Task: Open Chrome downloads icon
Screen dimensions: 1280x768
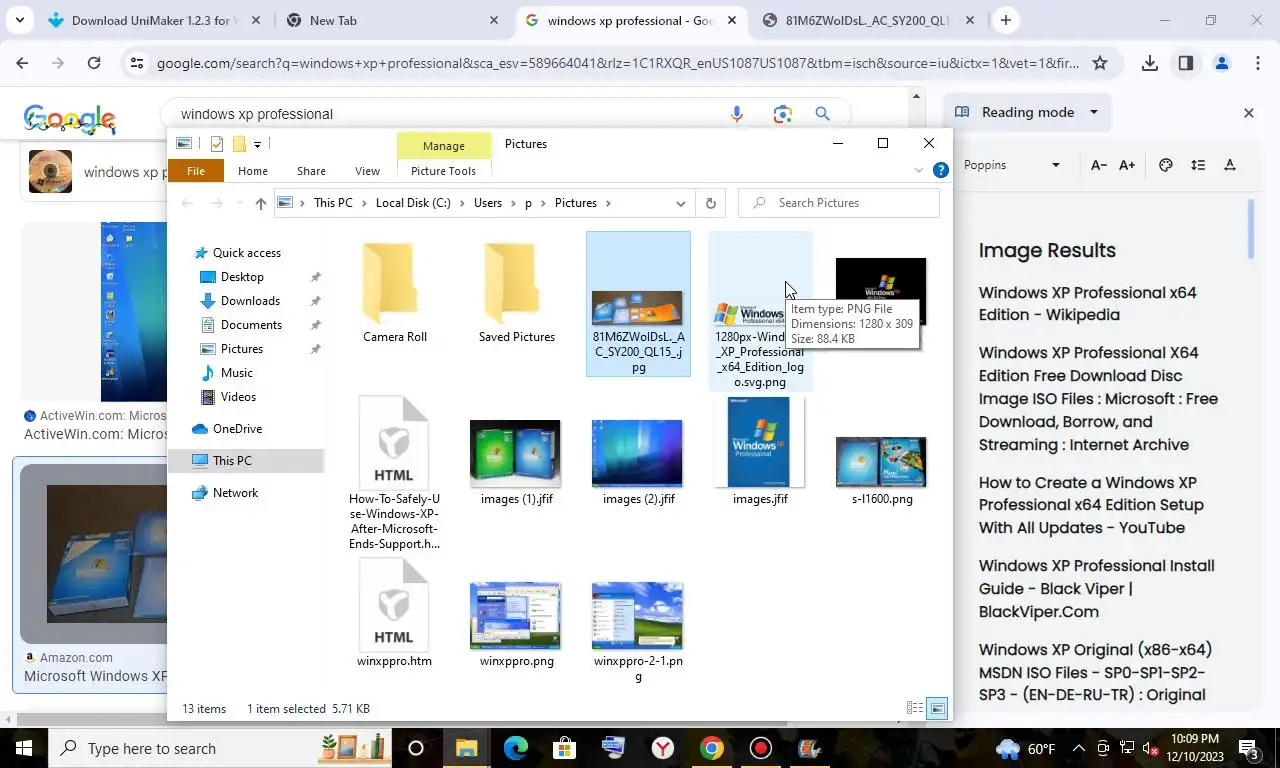Action: 1150,63
